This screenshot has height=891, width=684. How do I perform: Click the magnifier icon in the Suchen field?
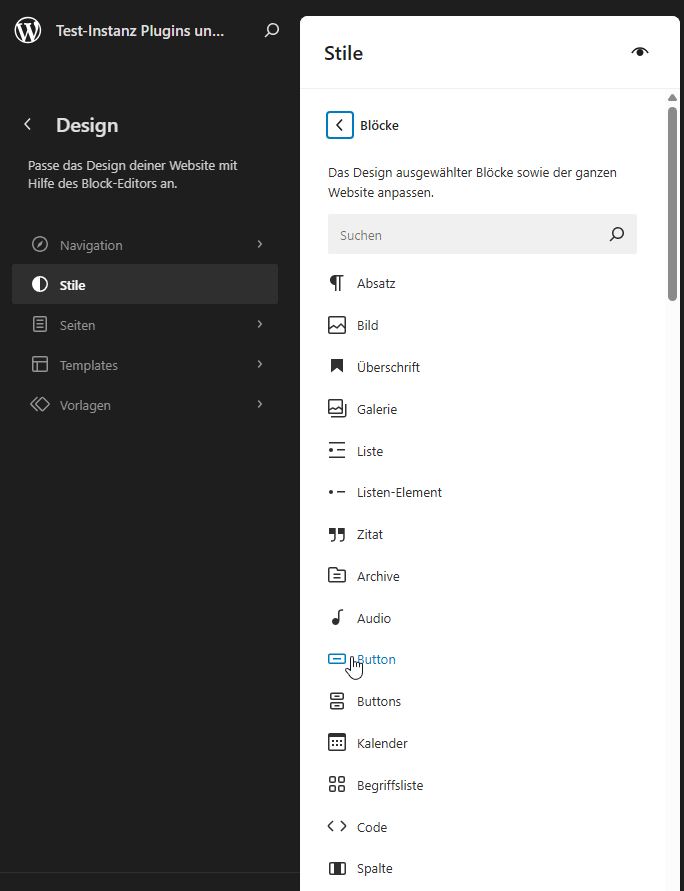coord(617,234)
